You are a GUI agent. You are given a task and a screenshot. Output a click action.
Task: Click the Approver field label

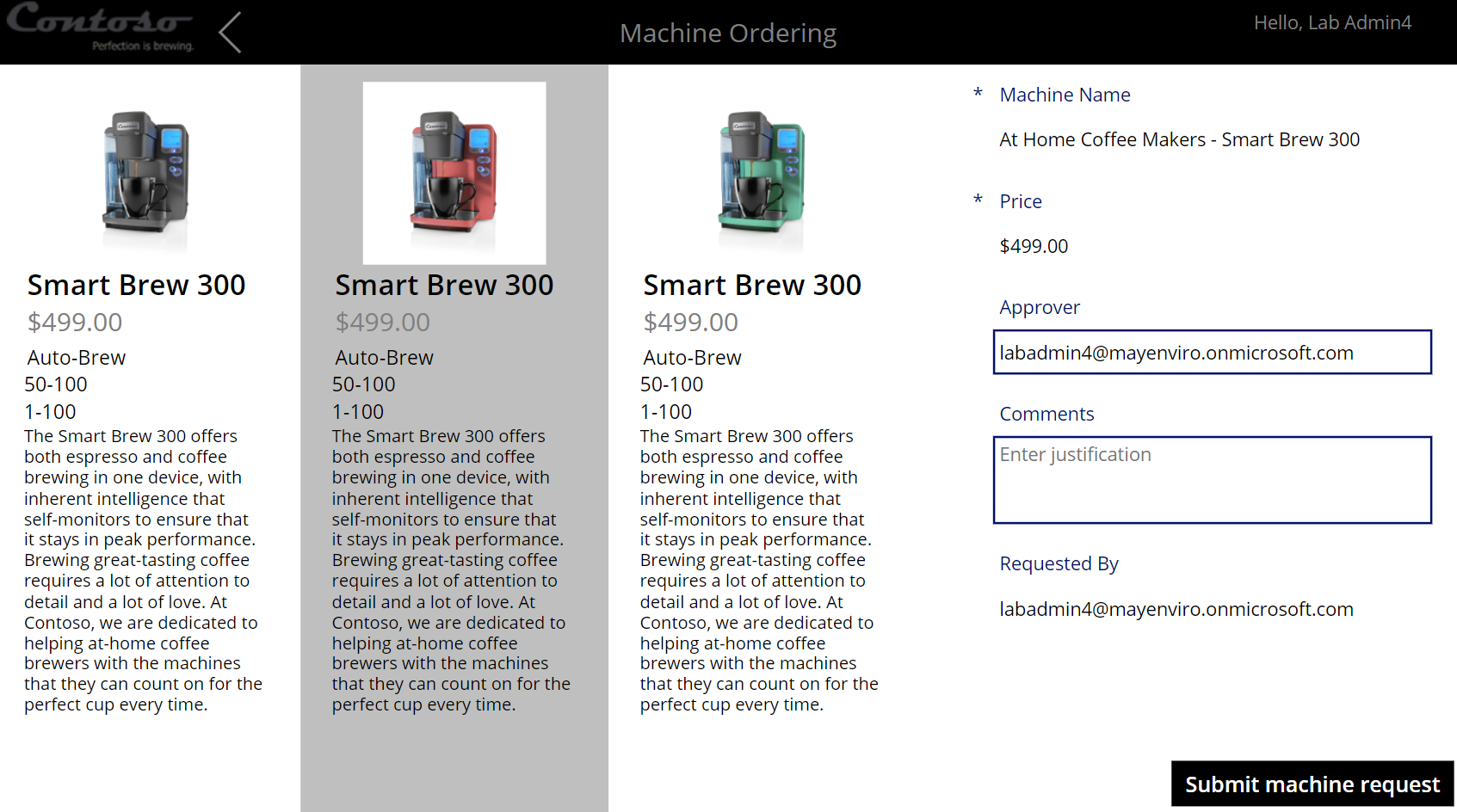(1040, 307)
